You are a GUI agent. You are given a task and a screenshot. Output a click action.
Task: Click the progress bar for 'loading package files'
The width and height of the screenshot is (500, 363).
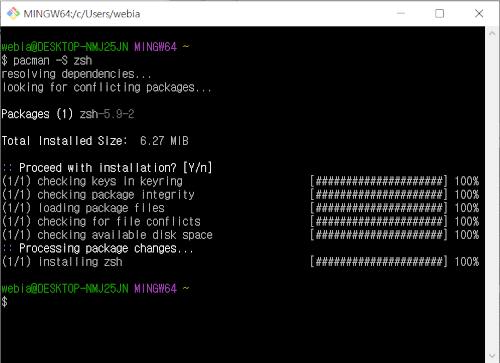(x=378, y=208)
